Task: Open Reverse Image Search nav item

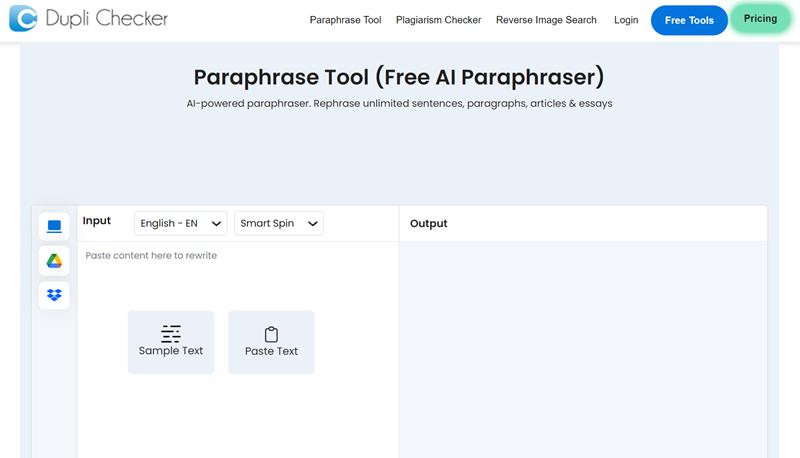Action: (x=546, y=20)
